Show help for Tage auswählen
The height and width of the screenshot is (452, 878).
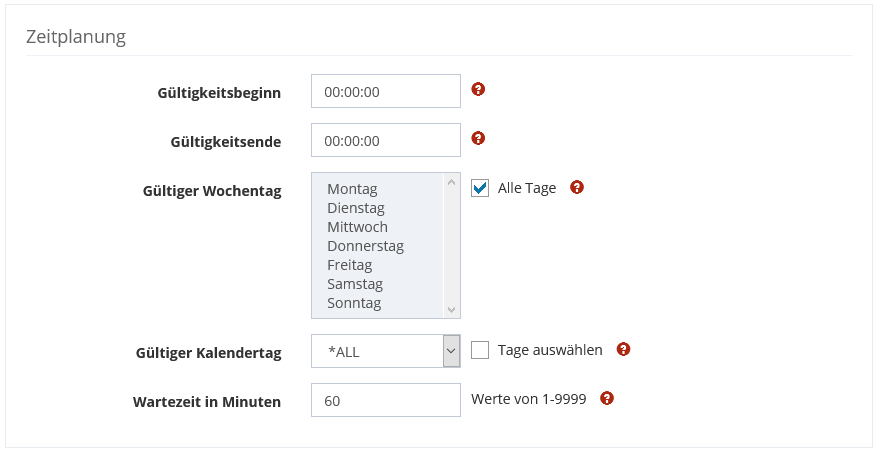click(x=624, y=349)
